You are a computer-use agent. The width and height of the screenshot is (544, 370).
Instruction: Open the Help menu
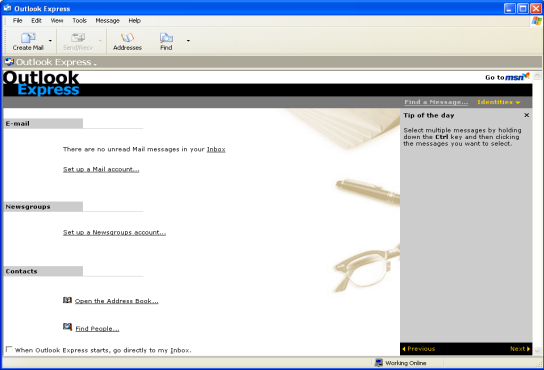pyautogui.click(x=135, y=20)
